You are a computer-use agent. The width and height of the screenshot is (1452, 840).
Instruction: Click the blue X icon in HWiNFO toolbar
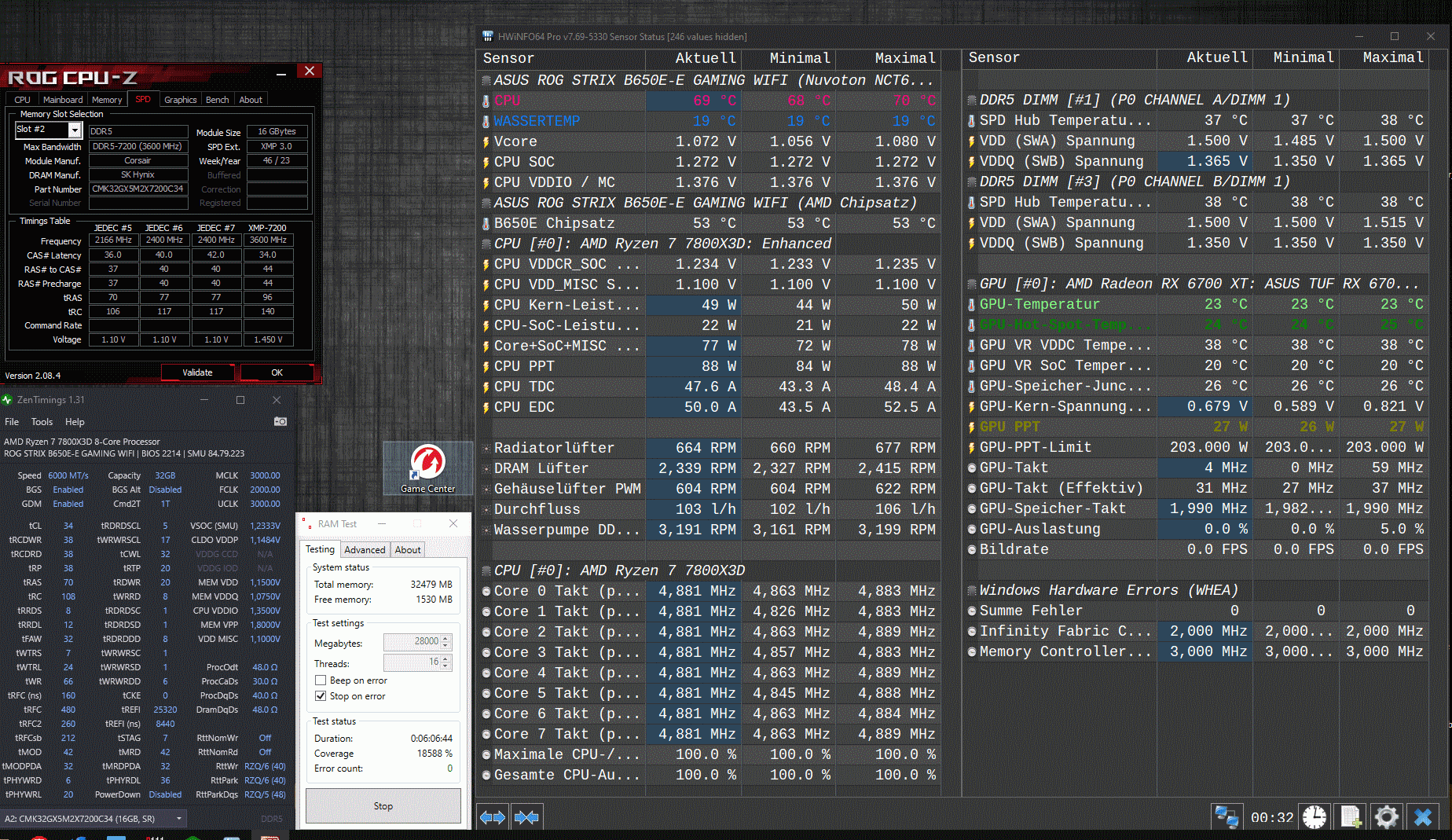point(1423,817)
